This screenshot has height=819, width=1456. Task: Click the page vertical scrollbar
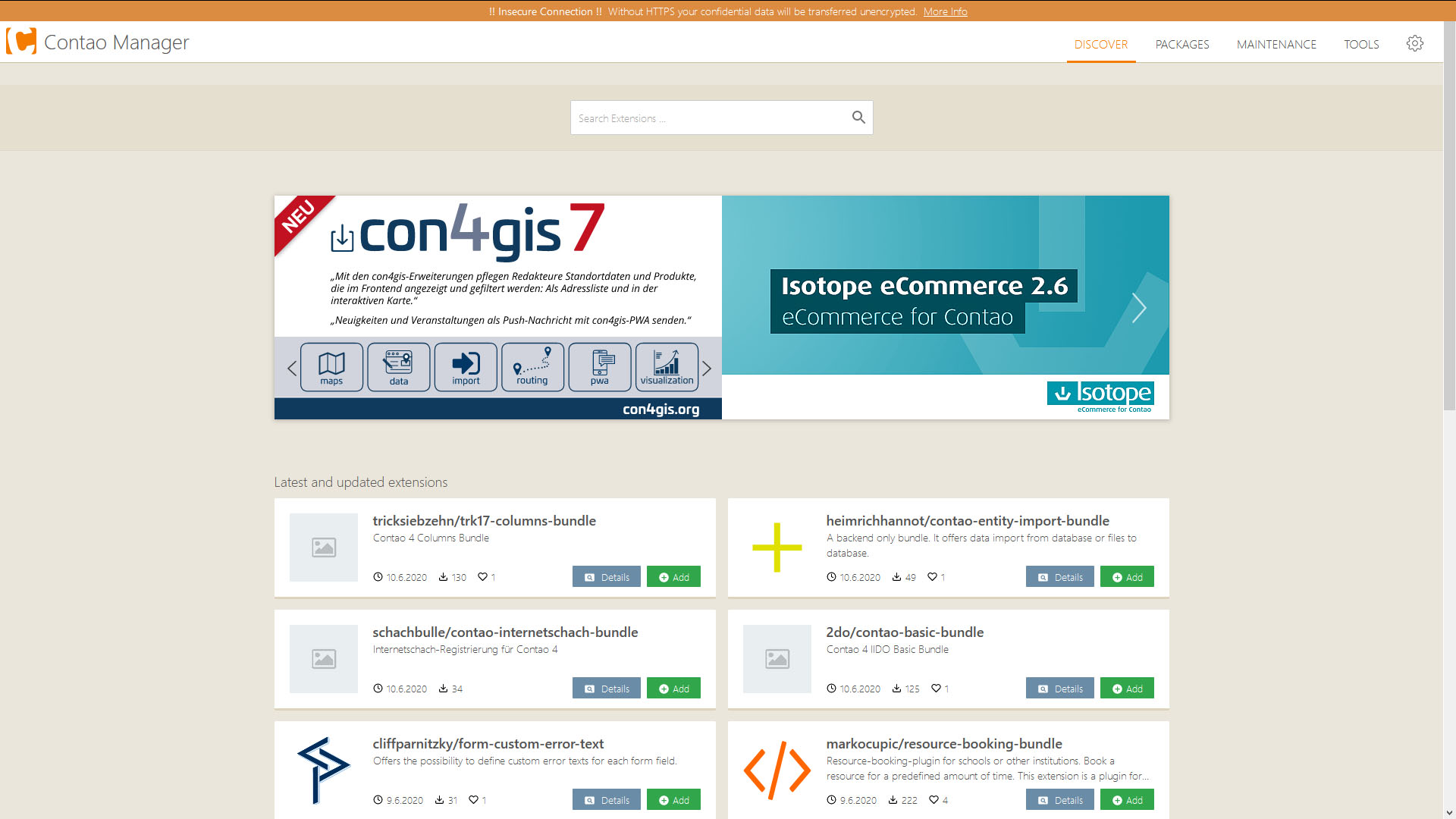1449,216
